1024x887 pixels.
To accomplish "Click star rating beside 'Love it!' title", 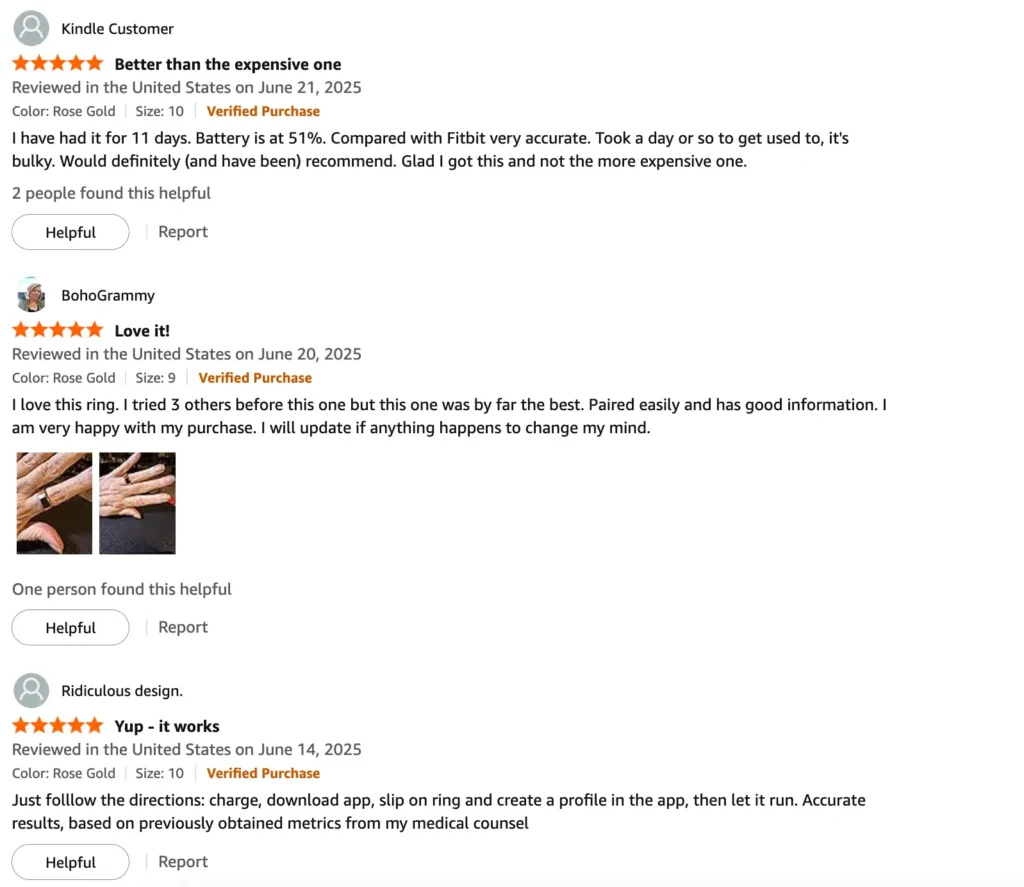I will [58, 330].
